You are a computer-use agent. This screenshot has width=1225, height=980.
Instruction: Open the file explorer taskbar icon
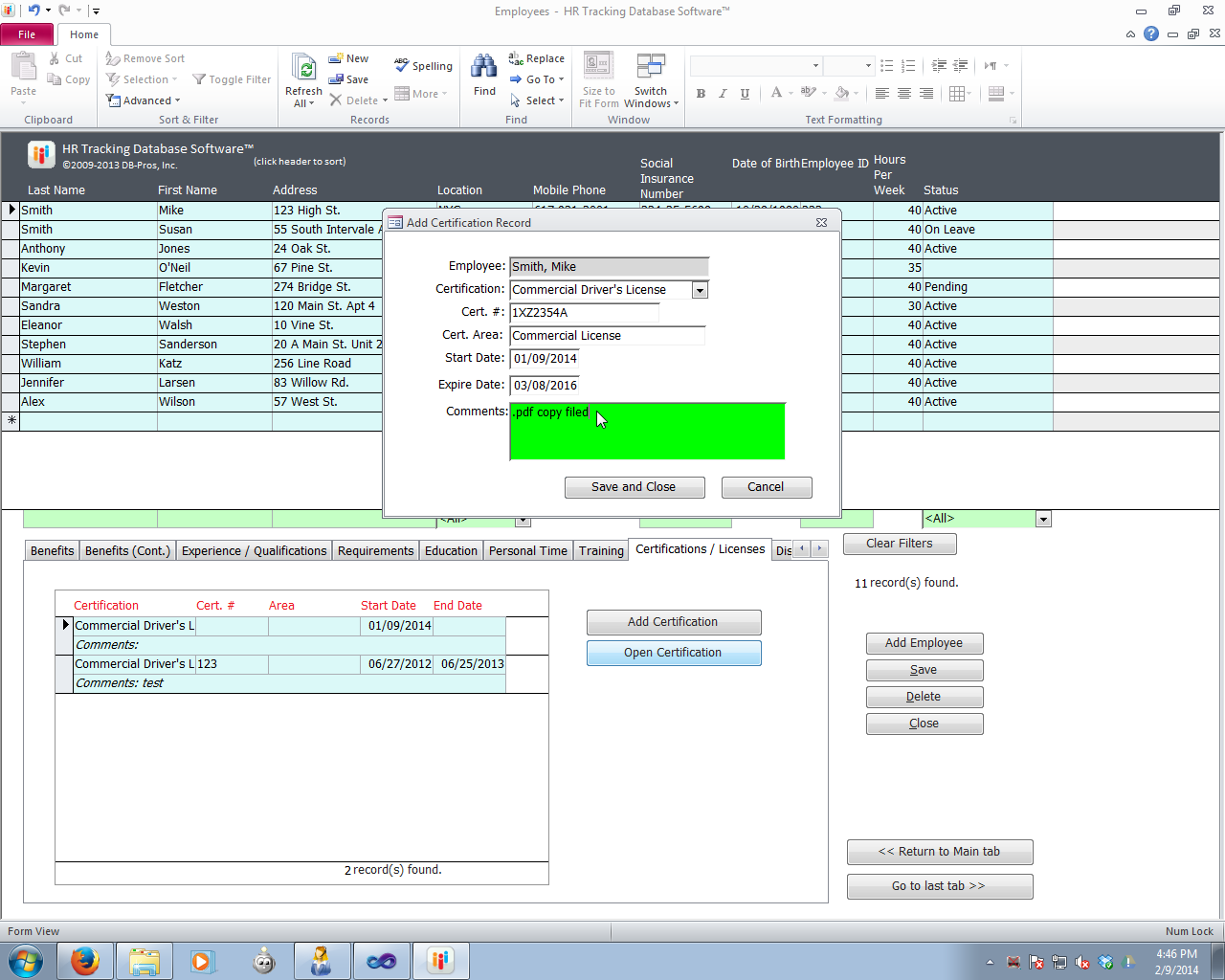145,960
